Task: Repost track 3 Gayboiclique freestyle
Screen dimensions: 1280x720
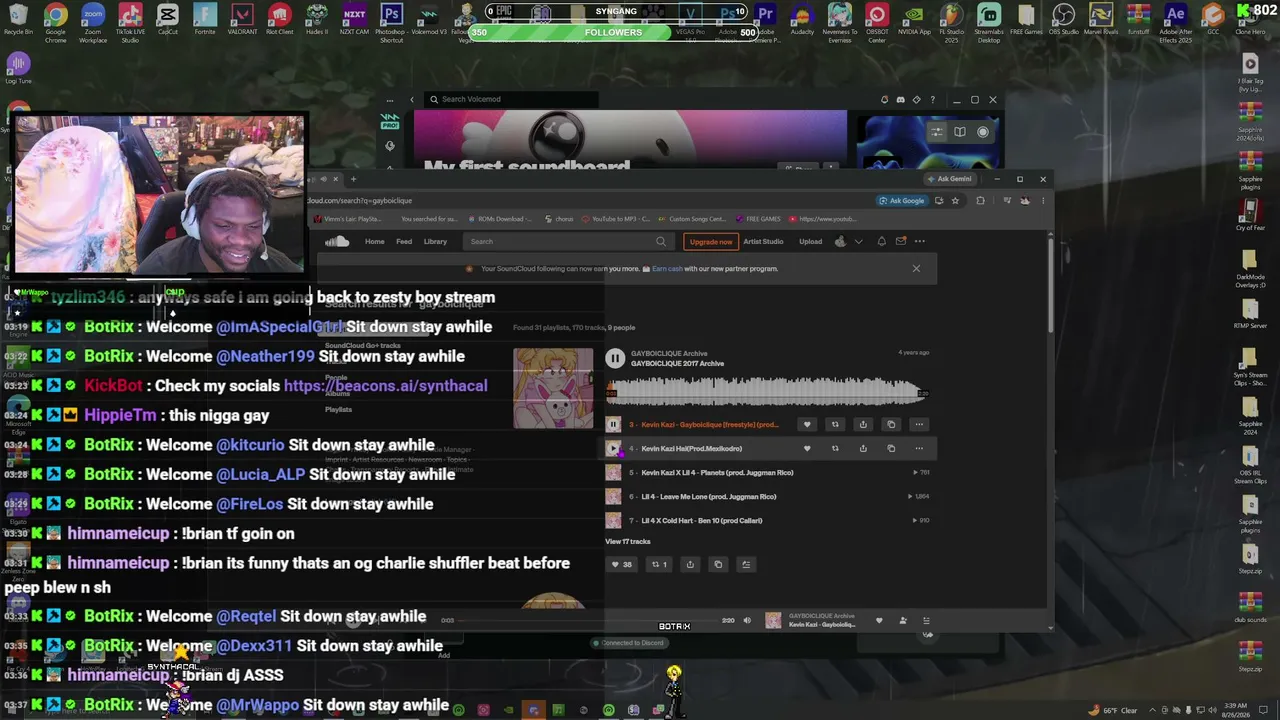Action: tap(835, 424)
